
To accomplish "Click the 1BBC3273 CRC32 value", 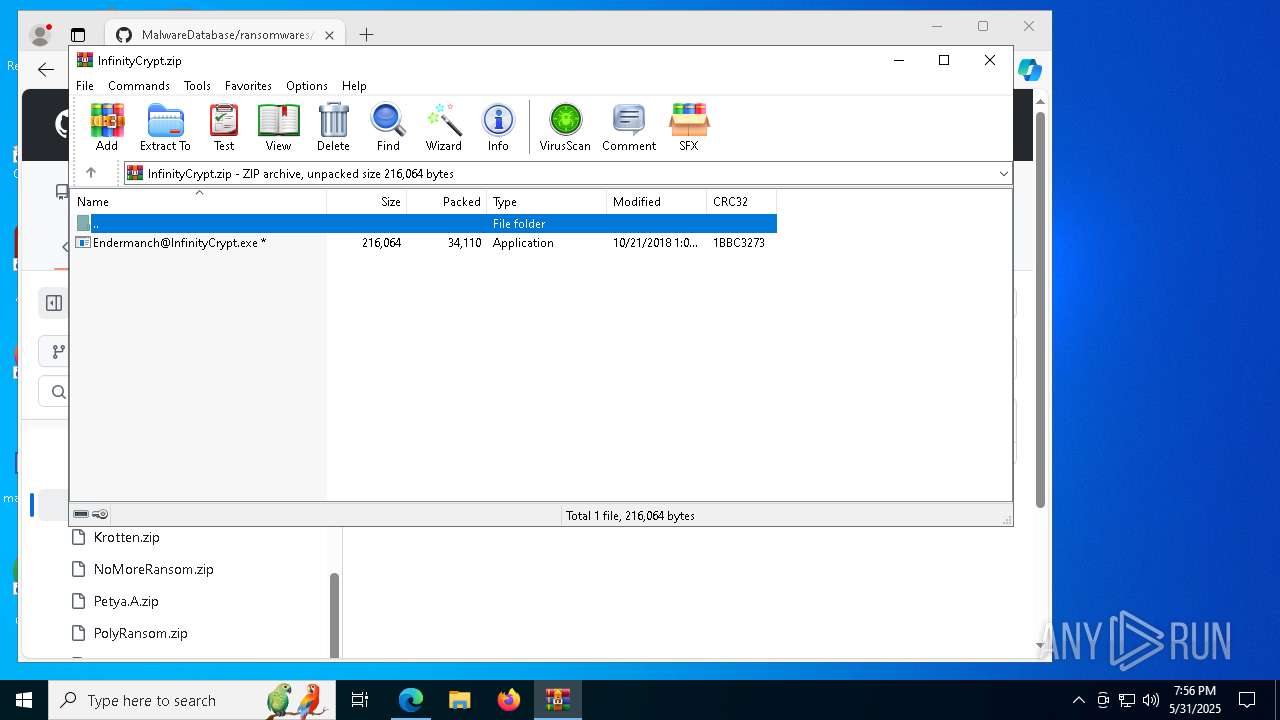I will click(739, 243).
